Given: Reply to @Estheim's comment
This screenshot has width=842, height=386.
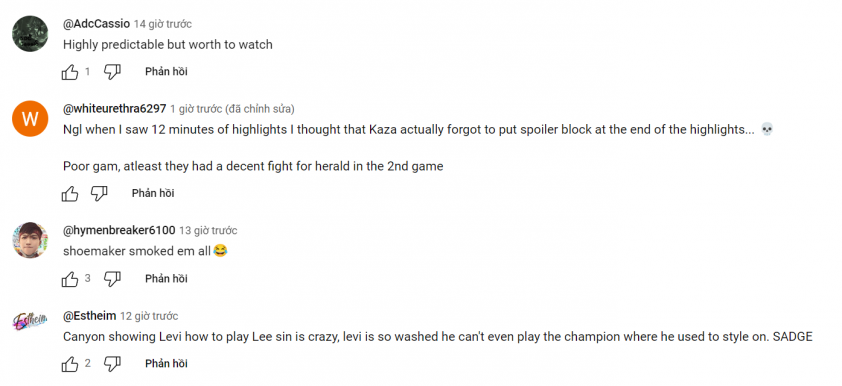Looking at the screenshot, I should [166, 365].
